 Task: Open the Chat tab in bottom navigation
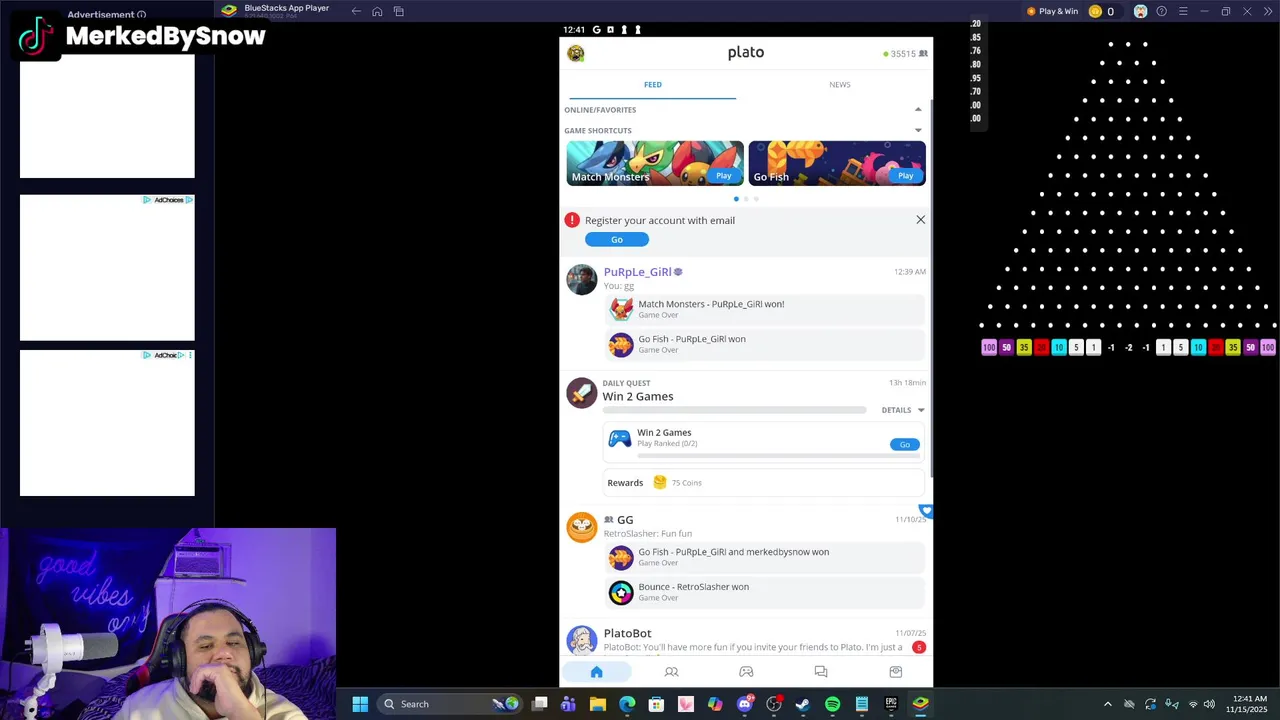click(x=821, y=672)
